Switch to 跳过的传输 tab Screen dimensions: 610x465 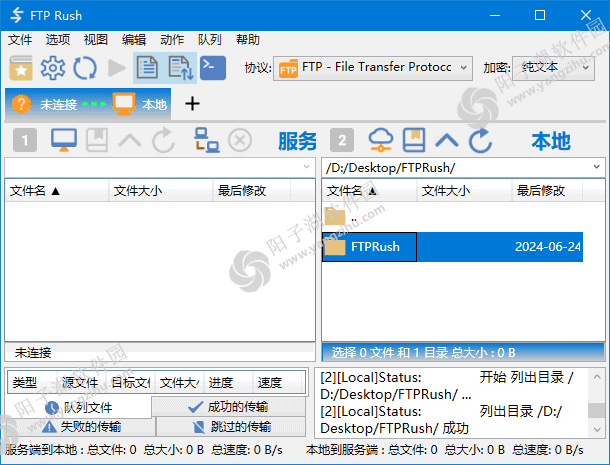(x=231, y=427)
